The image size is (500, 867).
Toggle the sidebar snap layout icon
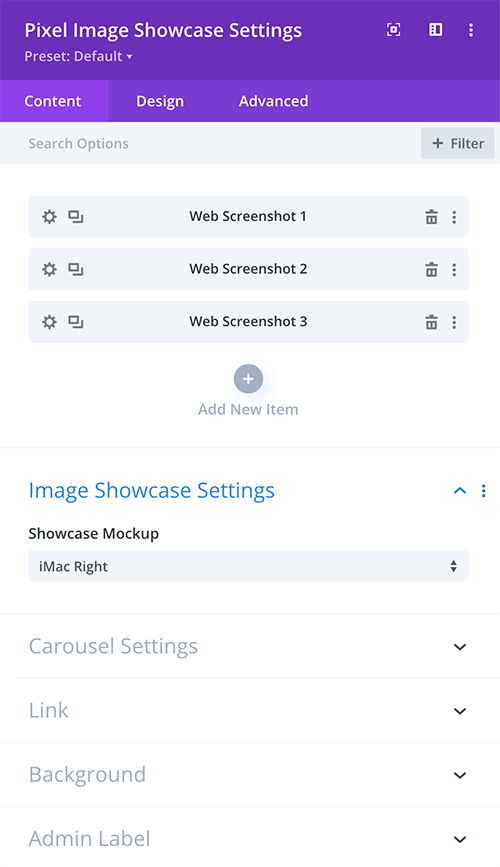tap(436, 30)
